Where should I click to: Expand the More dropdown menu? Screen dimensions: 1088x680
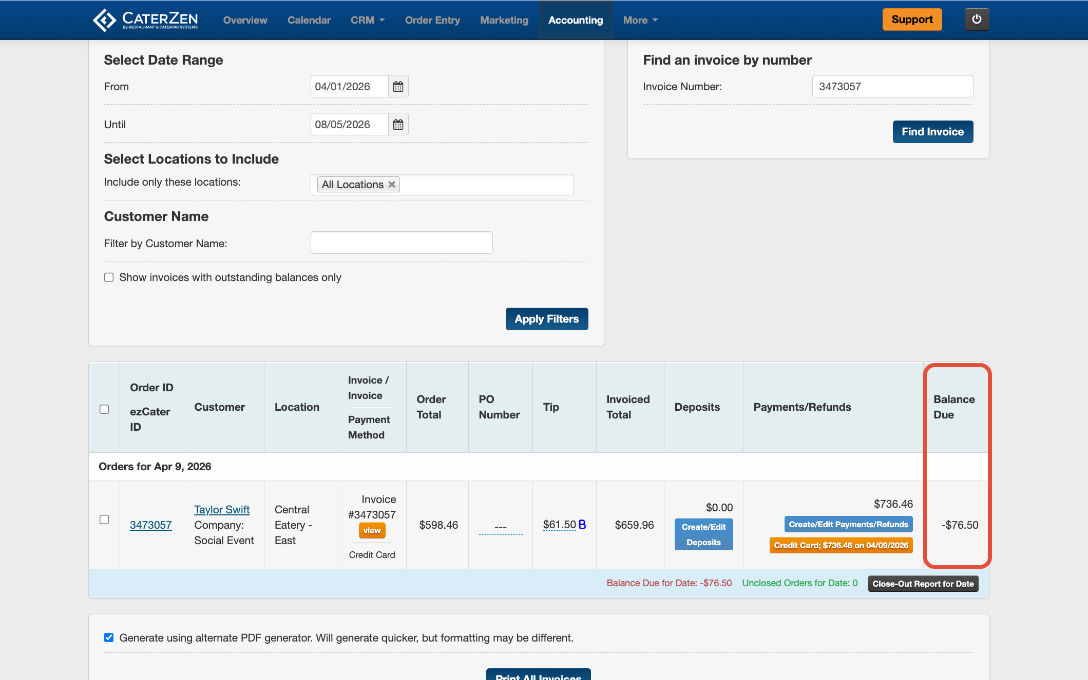coord(640,20)
